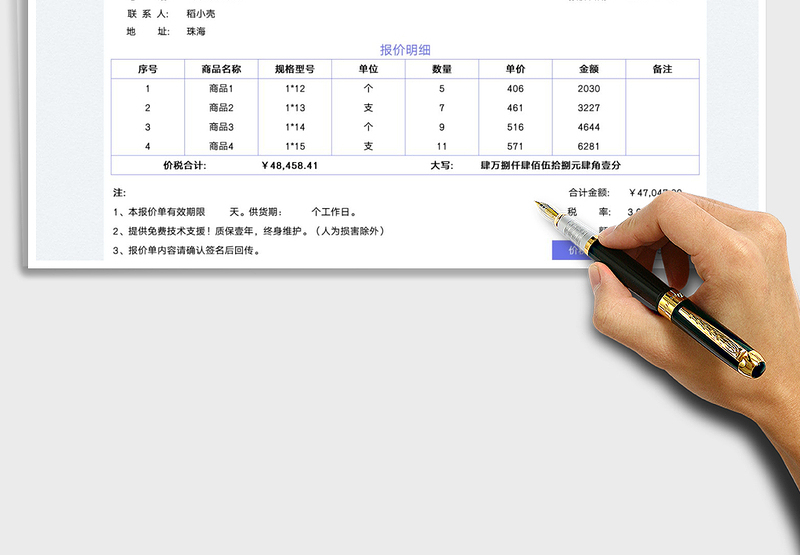Select total value ¥48,458.41

click(x=289, y=165)
